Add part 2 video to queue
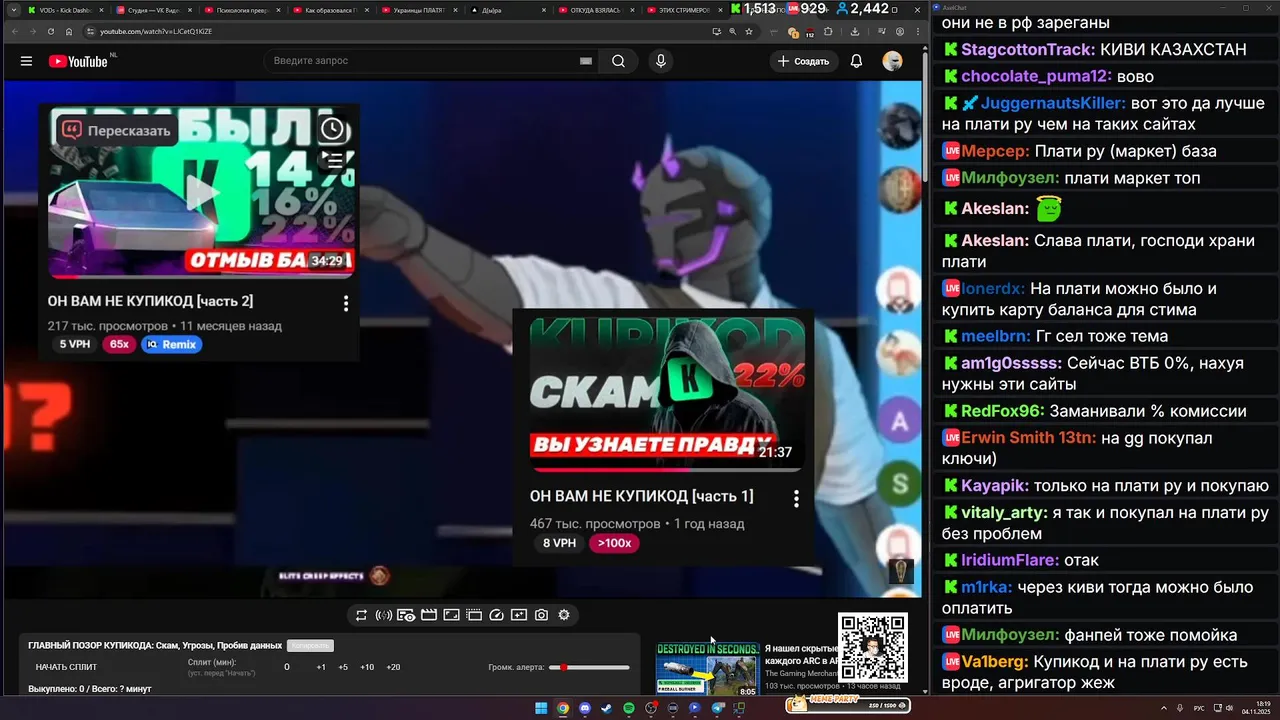The width and height of the screenshot is (1280, 720). (x=333, y=160)
